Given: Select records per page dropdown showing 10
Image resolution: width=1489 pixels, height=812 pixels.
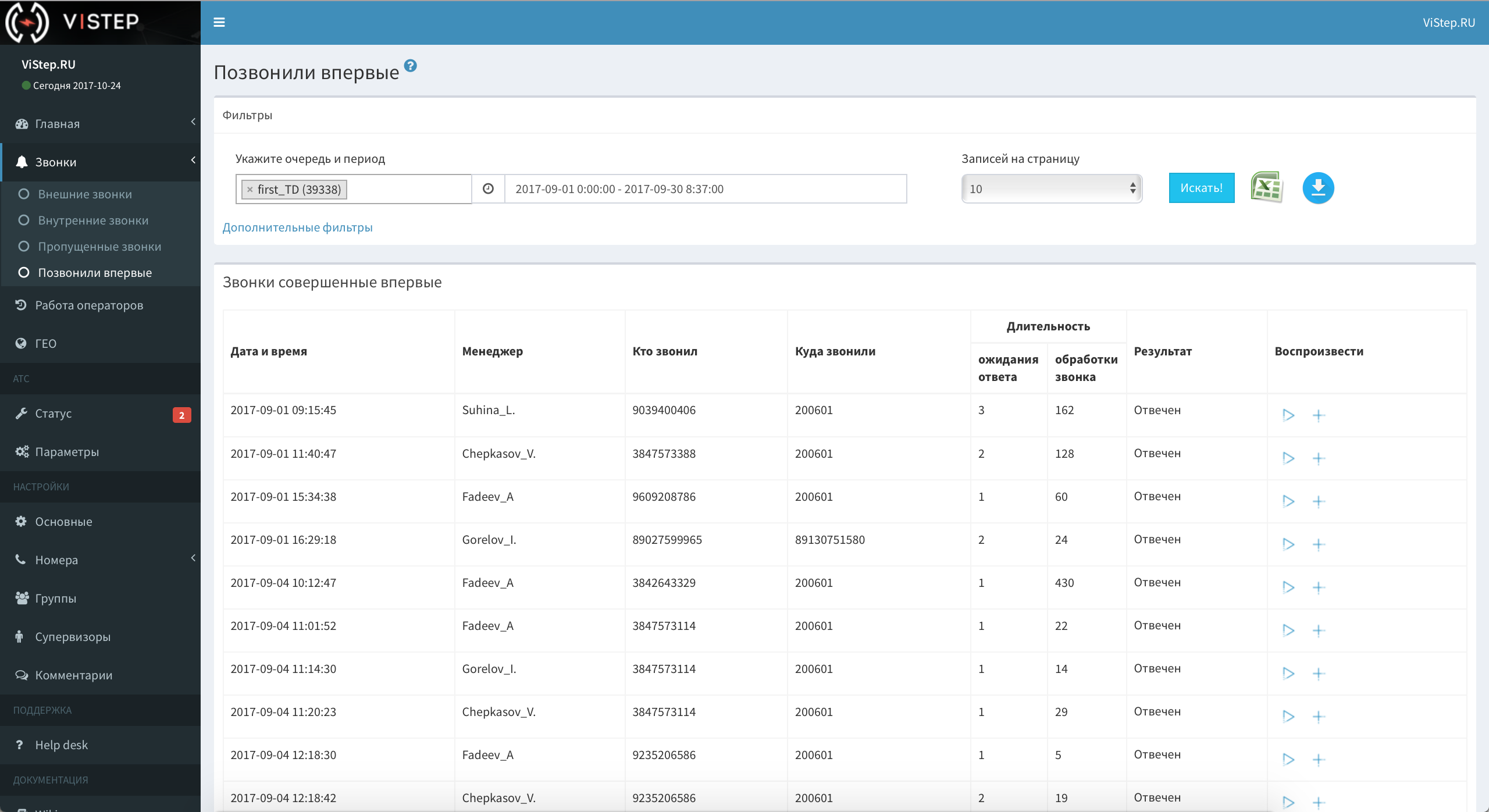Looking at the screenshot, I should (x=1050, y=188).
